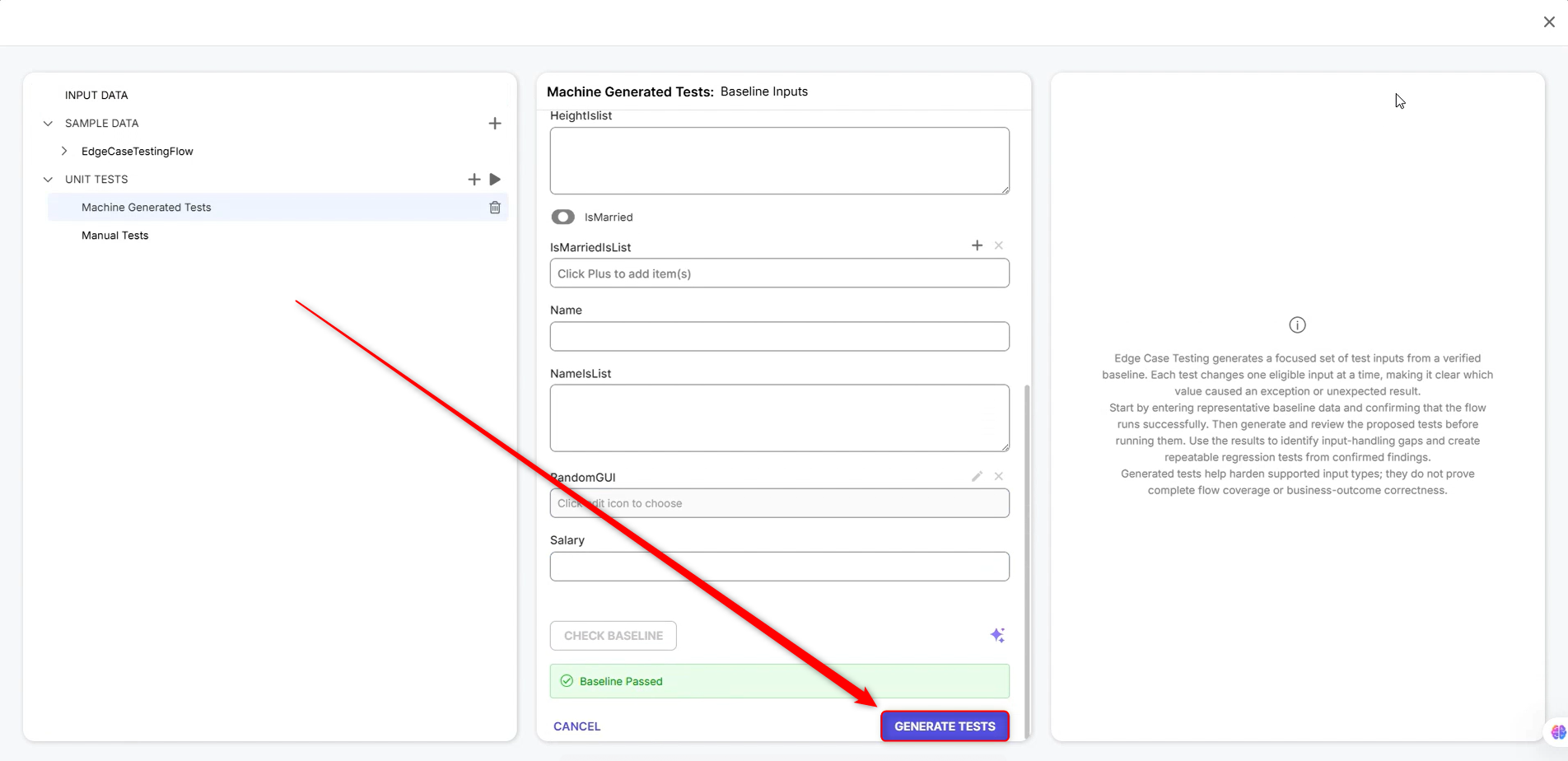Add a new sample data entry

[495, 124]
